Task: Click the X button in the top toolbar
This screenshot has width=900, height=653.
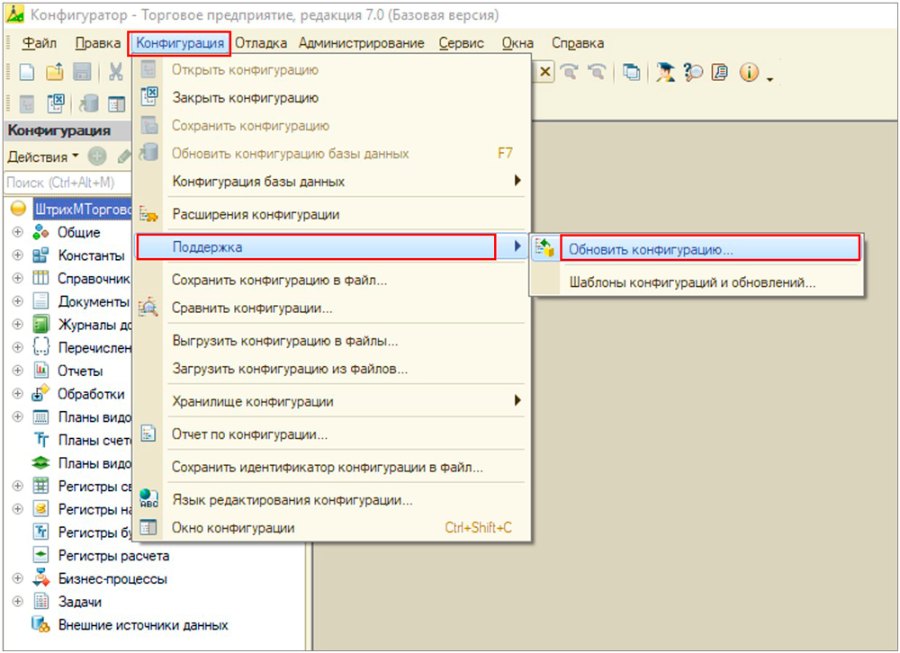Action: coord(545,72)
